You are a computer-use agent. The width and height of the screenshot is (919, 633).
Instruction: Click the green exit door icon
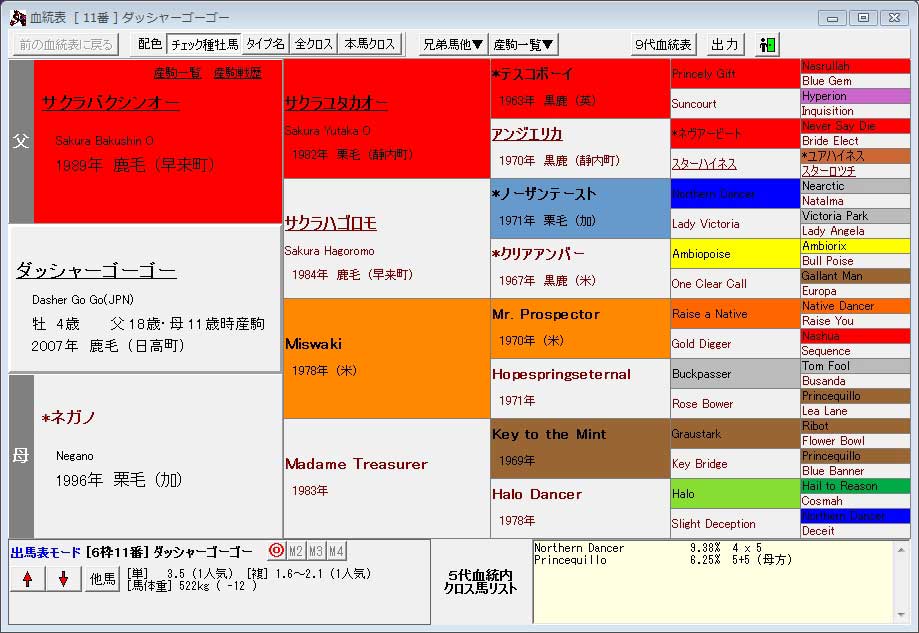click(767, 45)
